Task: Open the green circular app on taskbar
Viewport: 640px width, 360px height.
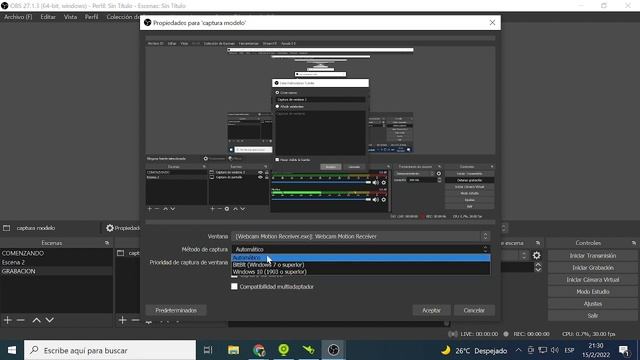Action: click(x=284, y=350)
